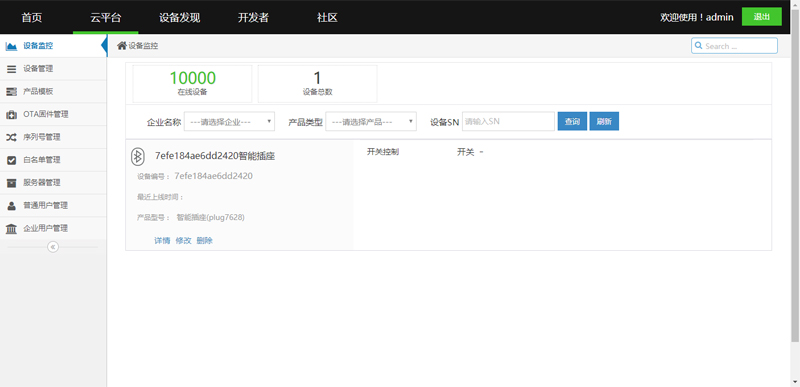
Task: Click the checkmark icon beside 白名单管理
Action: [x=11, y=160]
